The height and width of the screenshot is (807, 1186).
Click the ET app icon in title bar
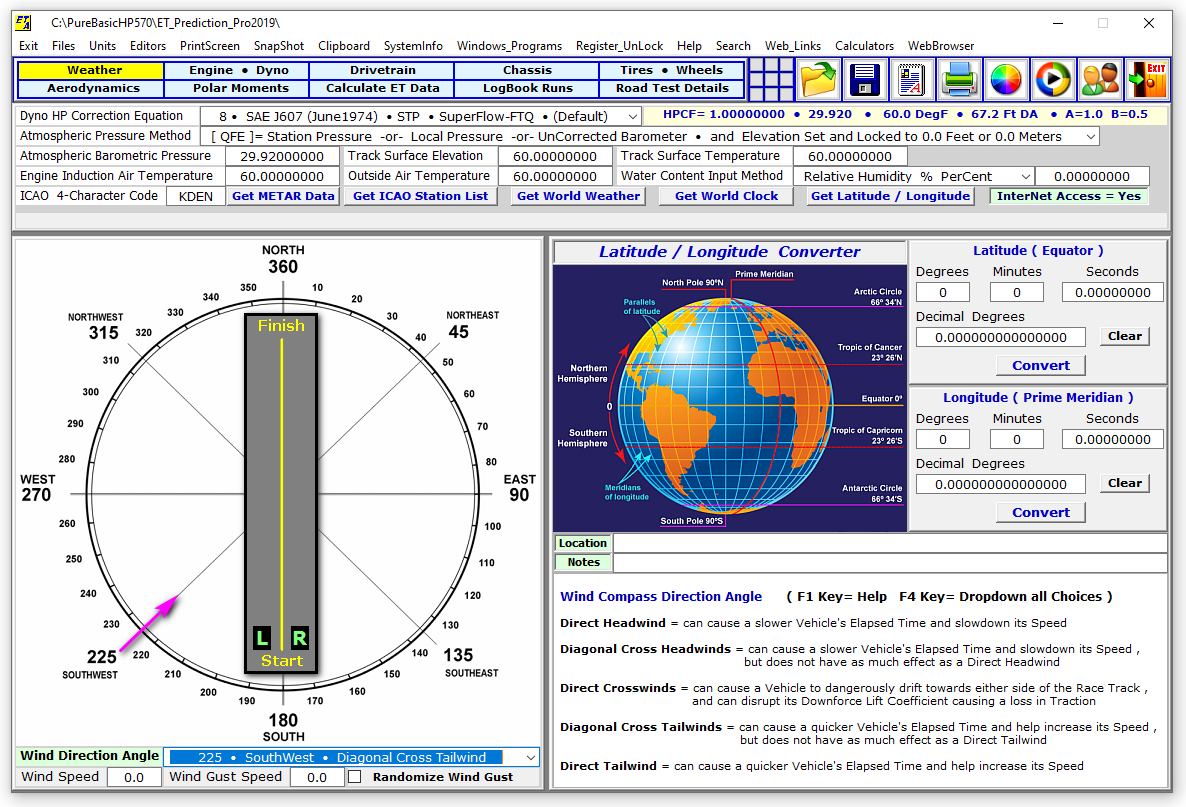pos(23,23)
